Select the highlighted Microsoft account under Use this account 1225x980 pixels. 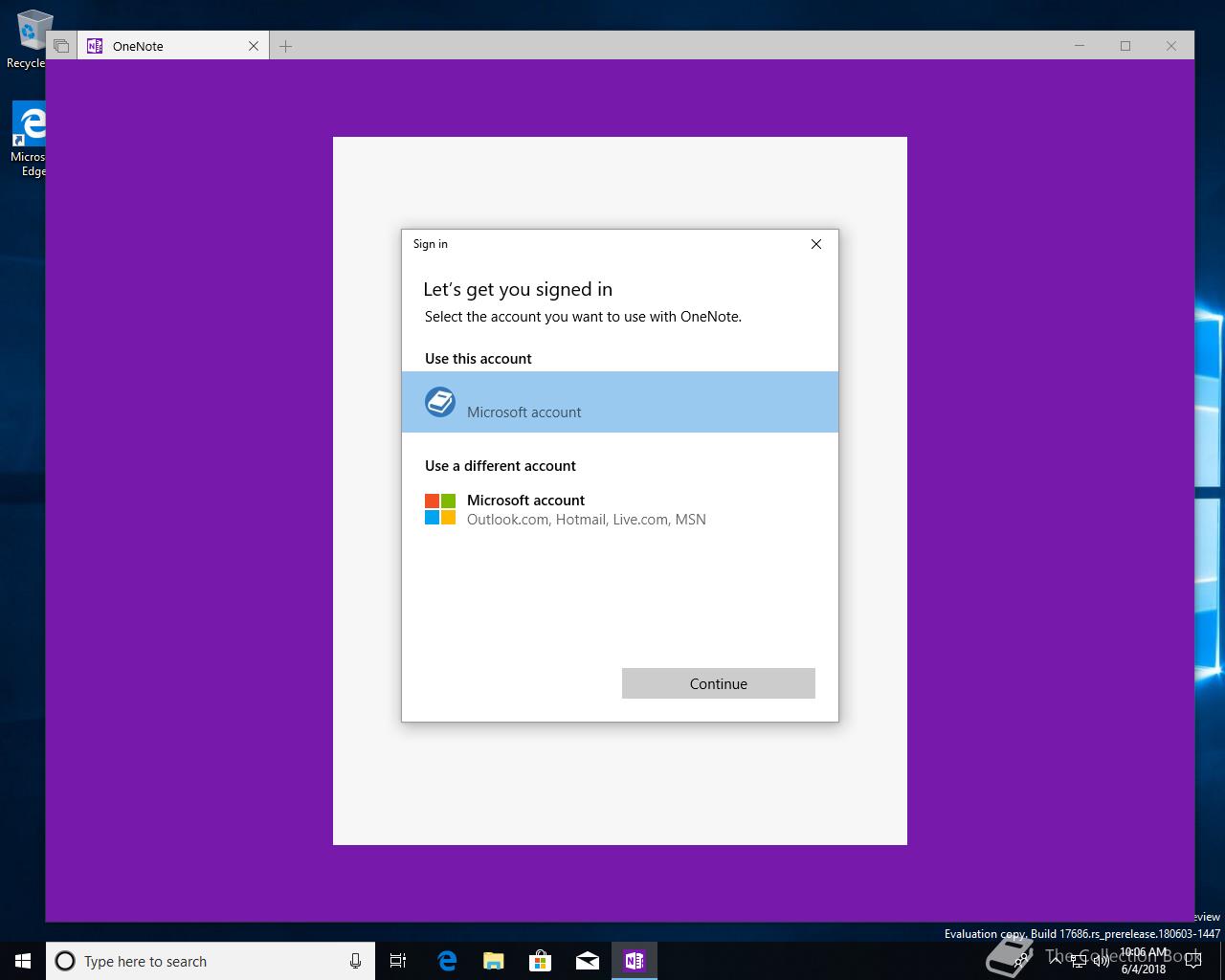(619, 402)
